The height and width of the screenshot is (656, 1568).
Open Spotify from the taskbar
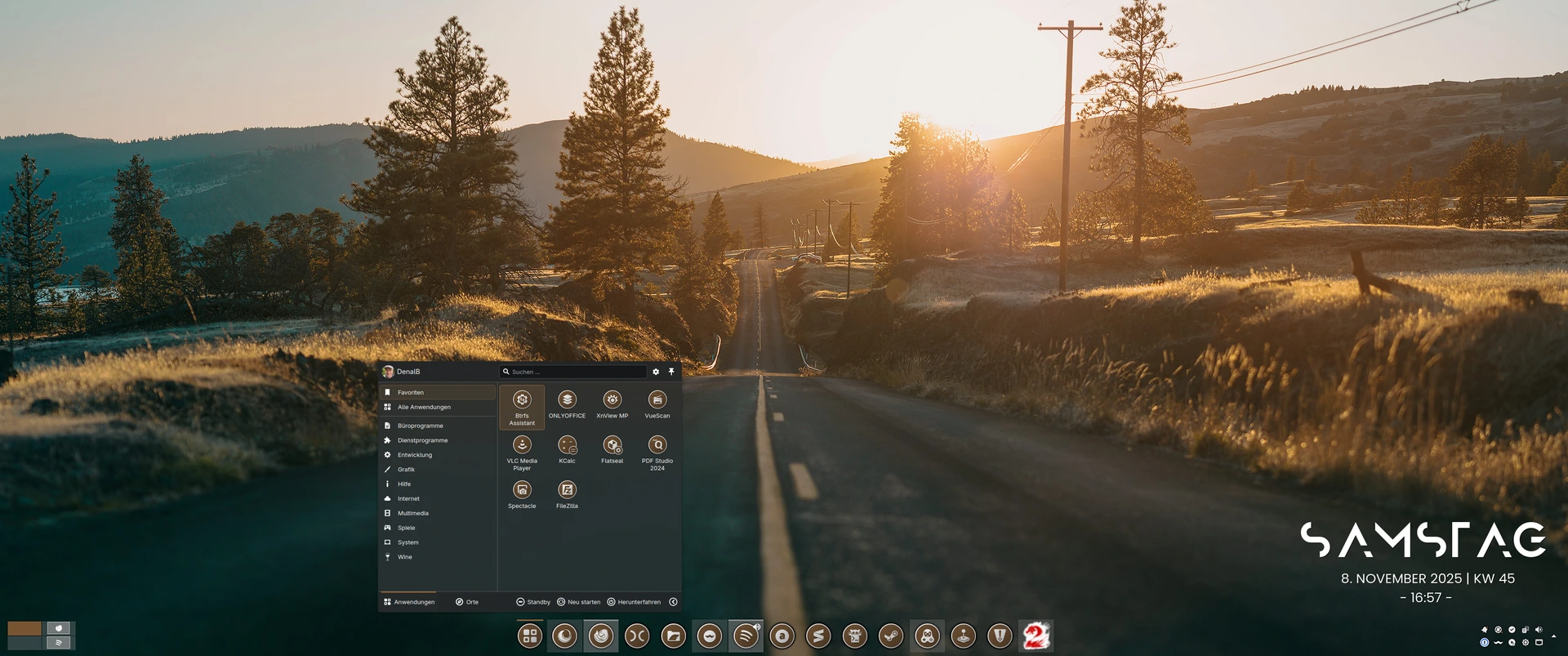click(746, 636)
